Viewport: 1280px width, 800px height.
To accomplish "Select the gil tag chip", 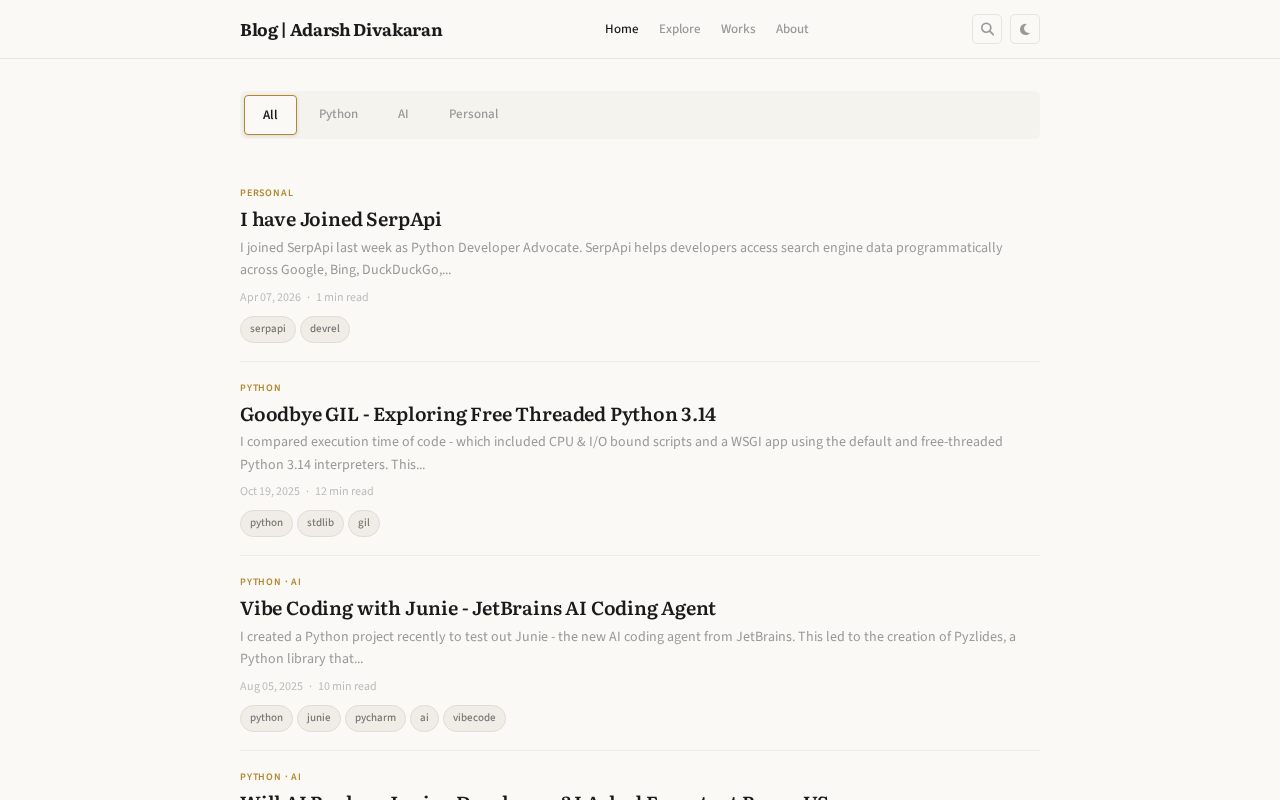I will 364,523.
